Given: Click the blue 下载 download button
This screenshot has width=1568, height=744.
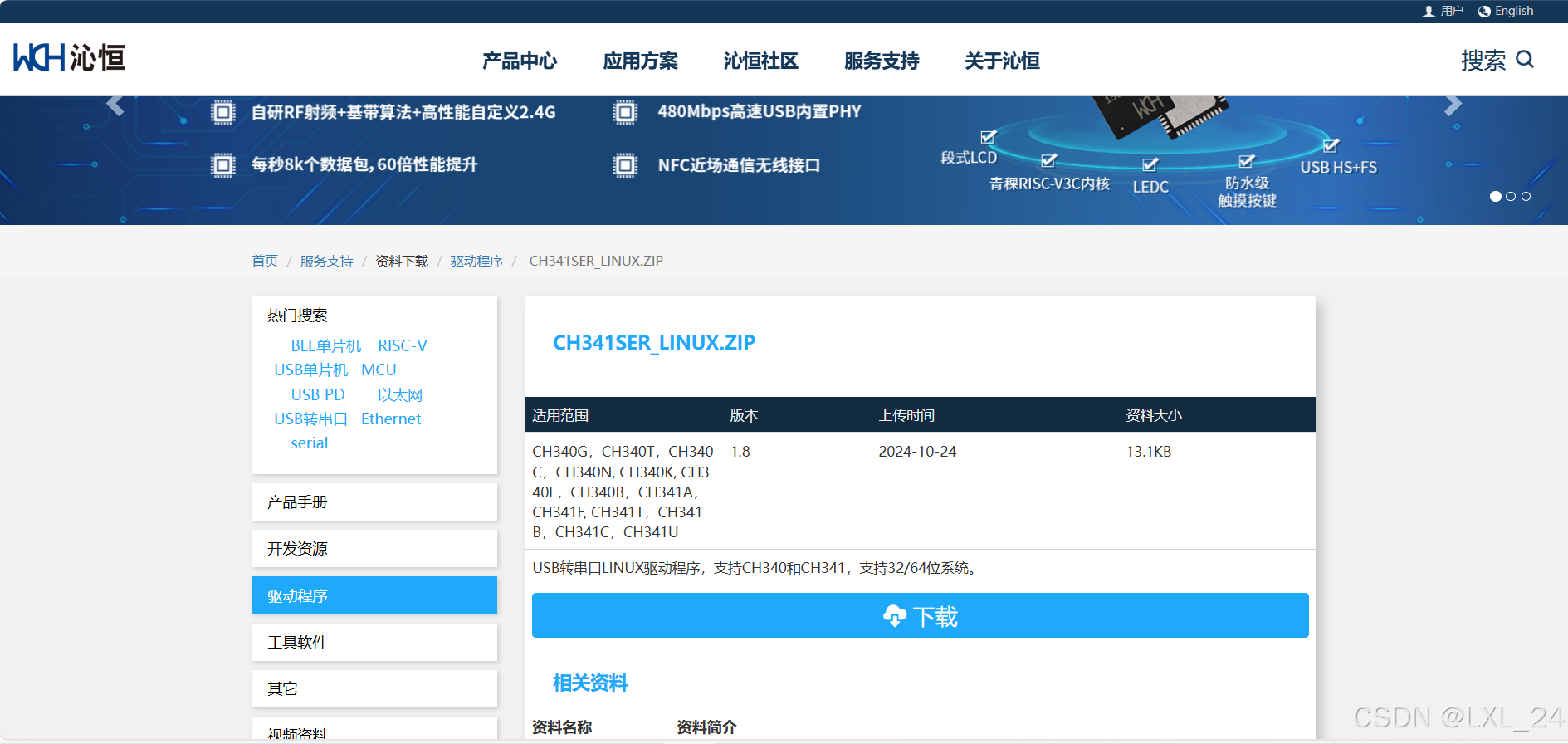Looking at the screenshot, I should [x=921, y=615].
